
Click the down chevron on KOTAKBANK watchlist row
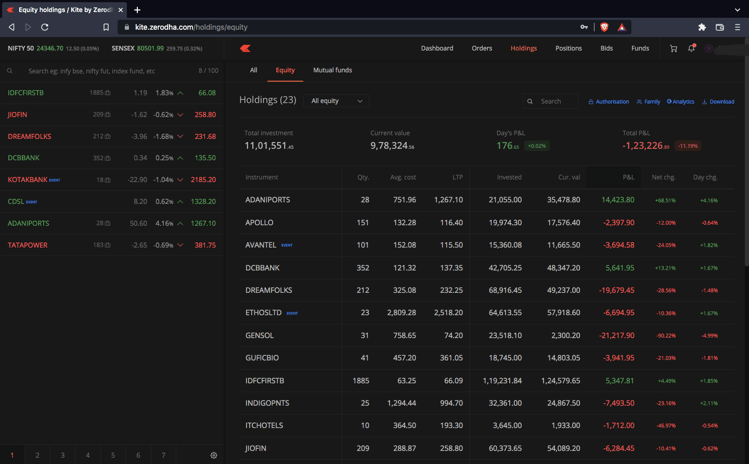180,180
